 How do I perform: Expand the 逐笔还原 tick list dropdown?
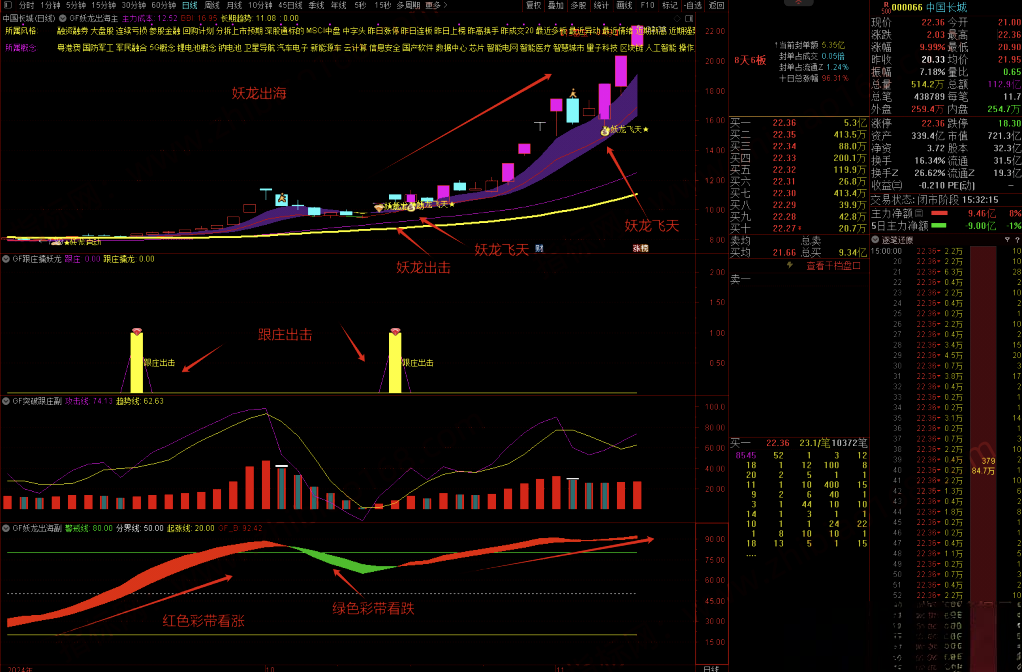click(876, 240)
